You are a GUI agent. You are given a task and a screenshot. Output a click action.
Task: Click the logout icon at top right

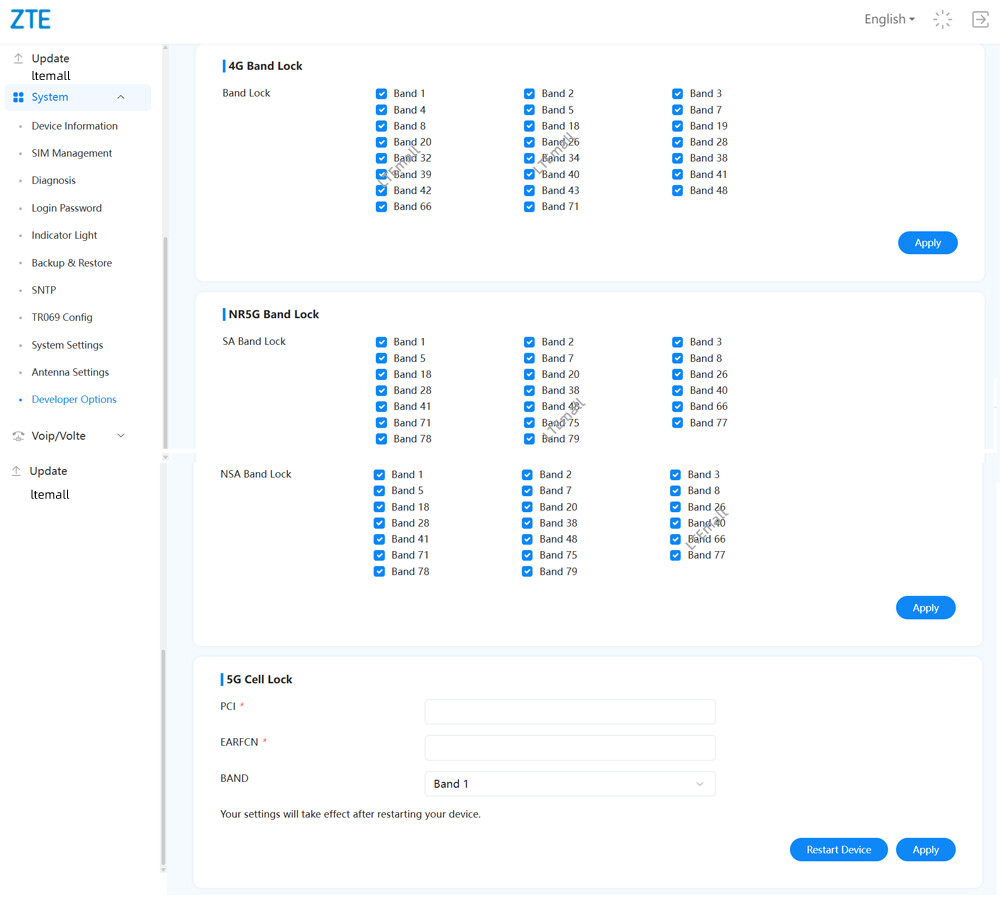(980, 19)
